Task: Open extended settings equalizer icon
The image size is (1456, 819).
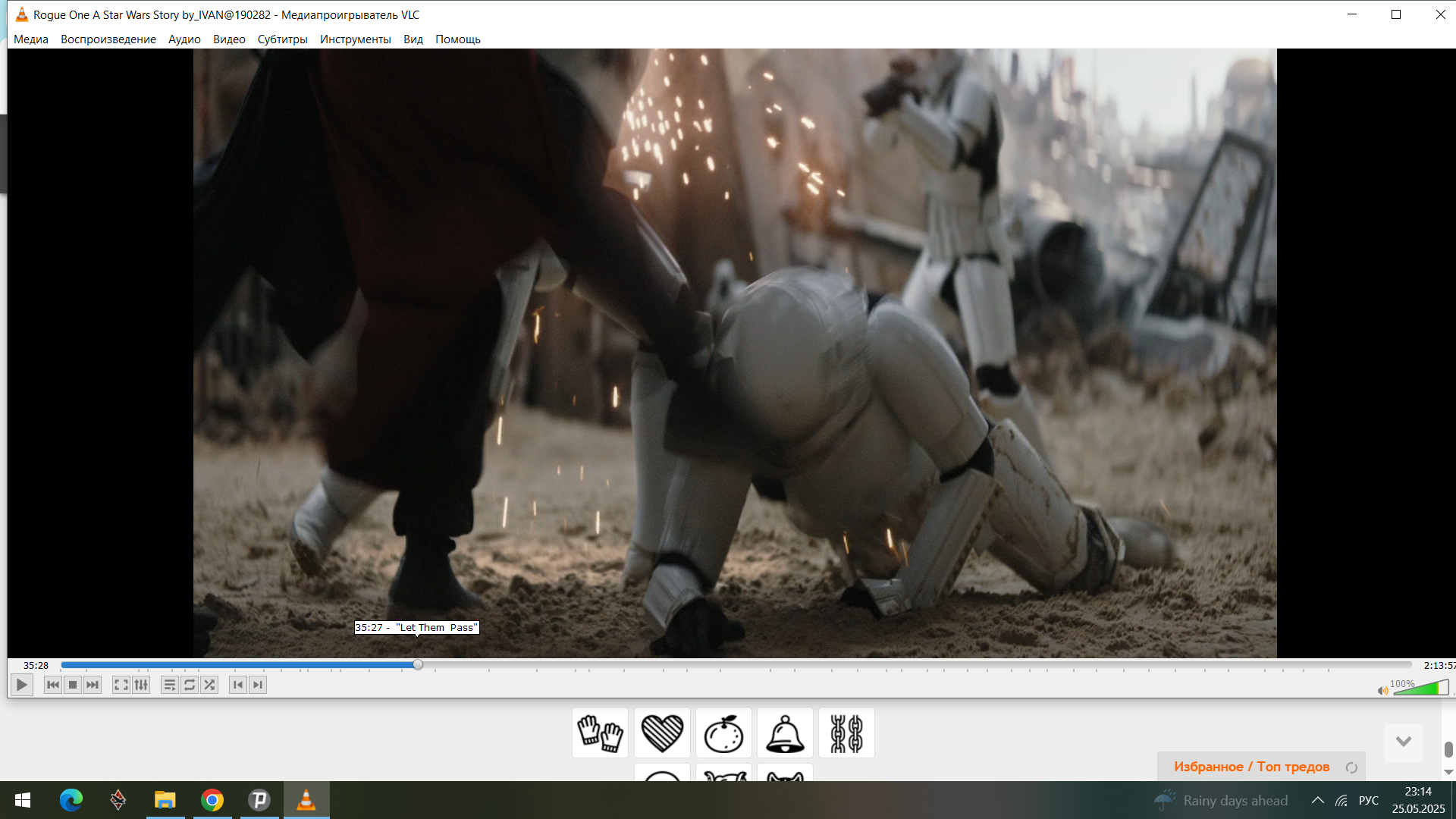Action: coord(141,685)
